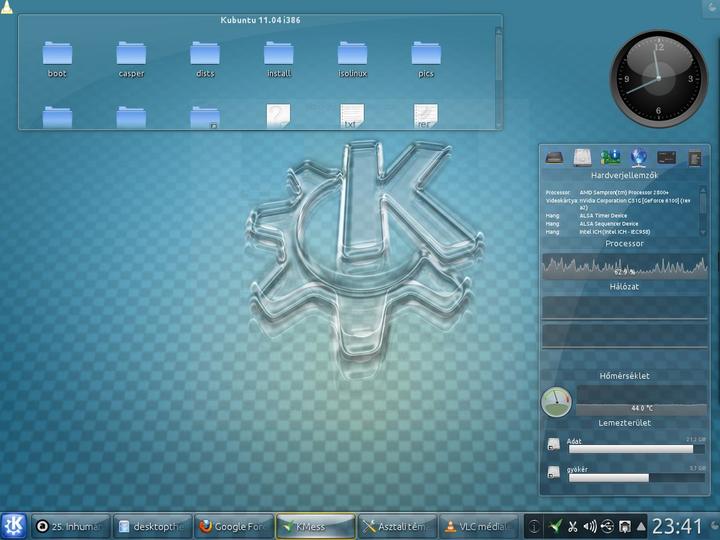The image size is (720, 540).
Task: Switch to VLC médialejátszó taskbar window
Action: tap(479, 526)
